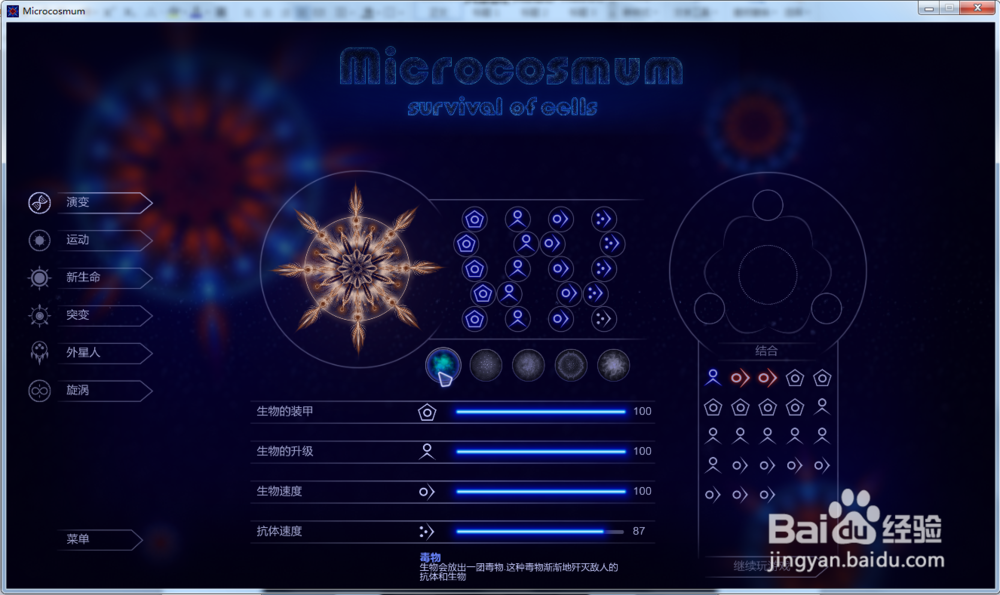
Task: Click the top row armor gene in creature grid
Action: click(x=474, y=219)
